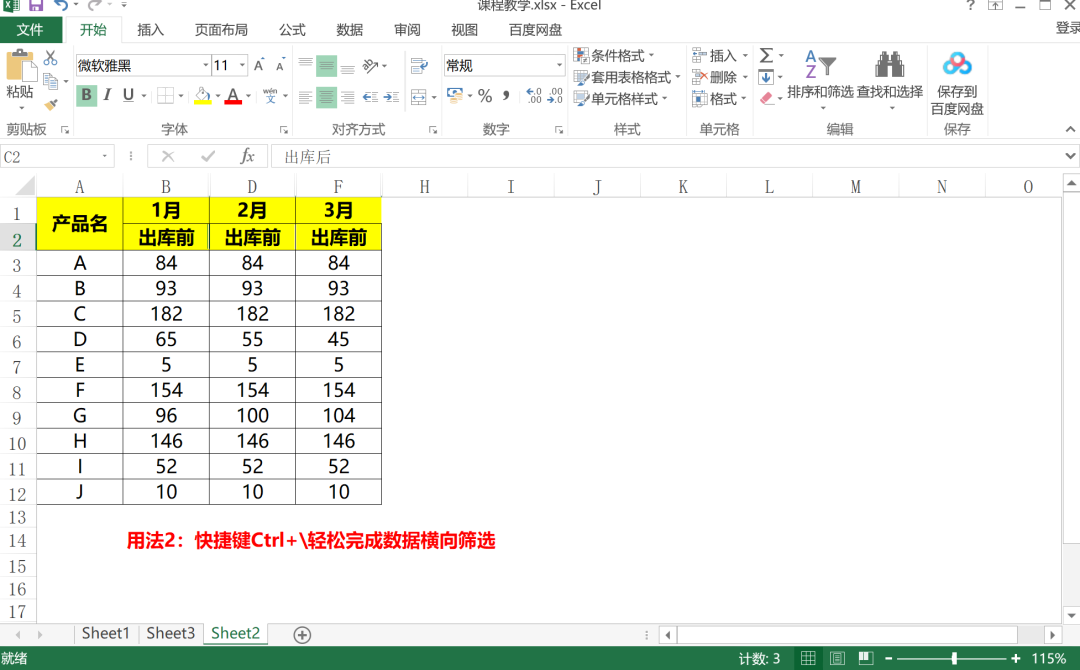Open Find and Select binoculars

[889, 66]
